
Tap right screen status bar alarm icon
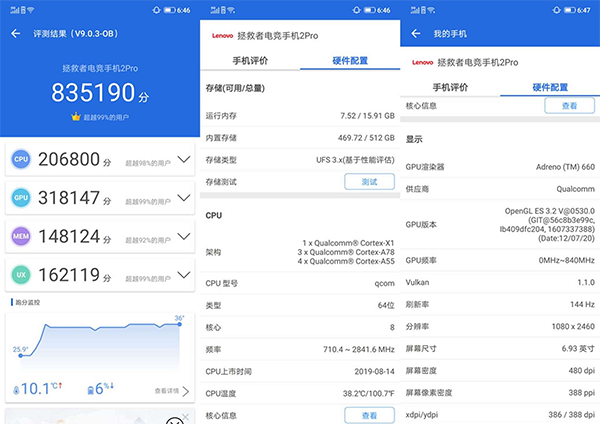point(556,10)
